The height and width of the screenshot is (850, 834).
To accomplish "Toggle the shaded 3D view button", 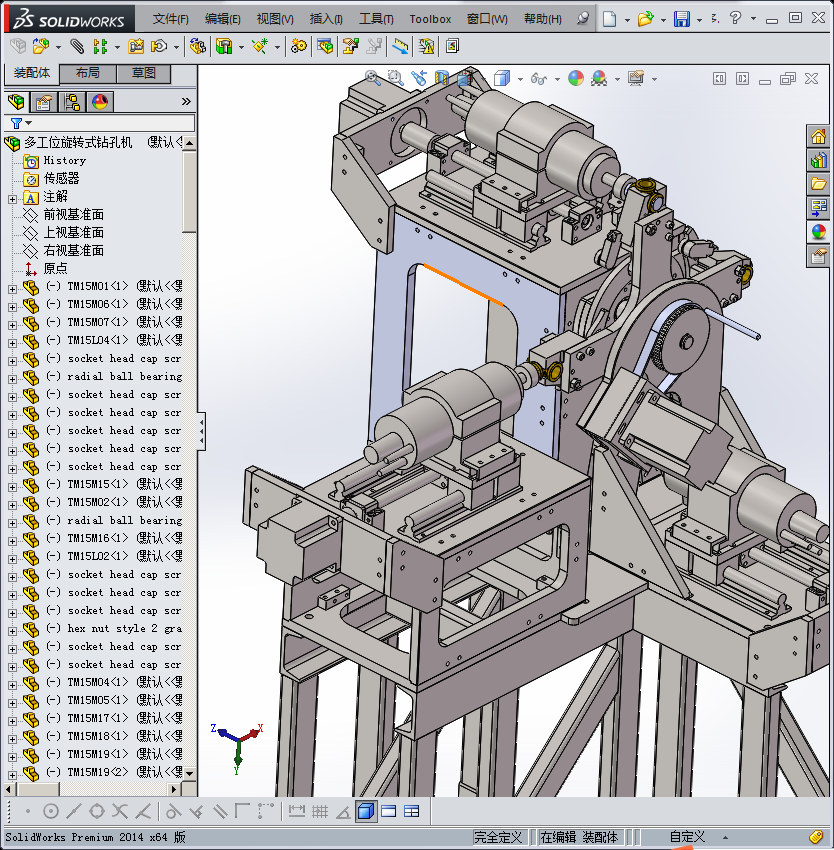I will click(x=366, y=811).
